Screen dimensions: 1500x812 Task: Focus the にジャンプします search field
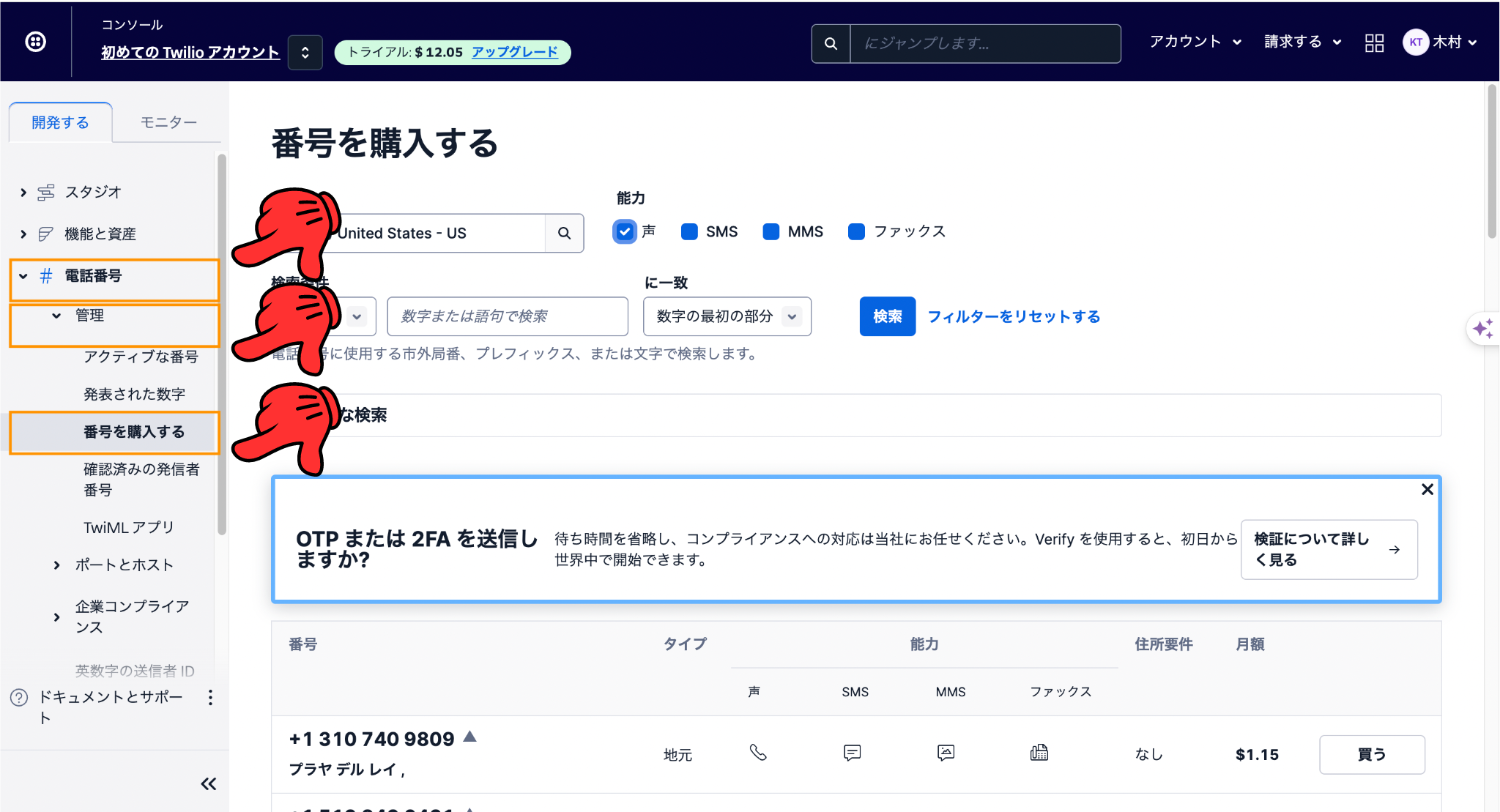coord(985,43)
